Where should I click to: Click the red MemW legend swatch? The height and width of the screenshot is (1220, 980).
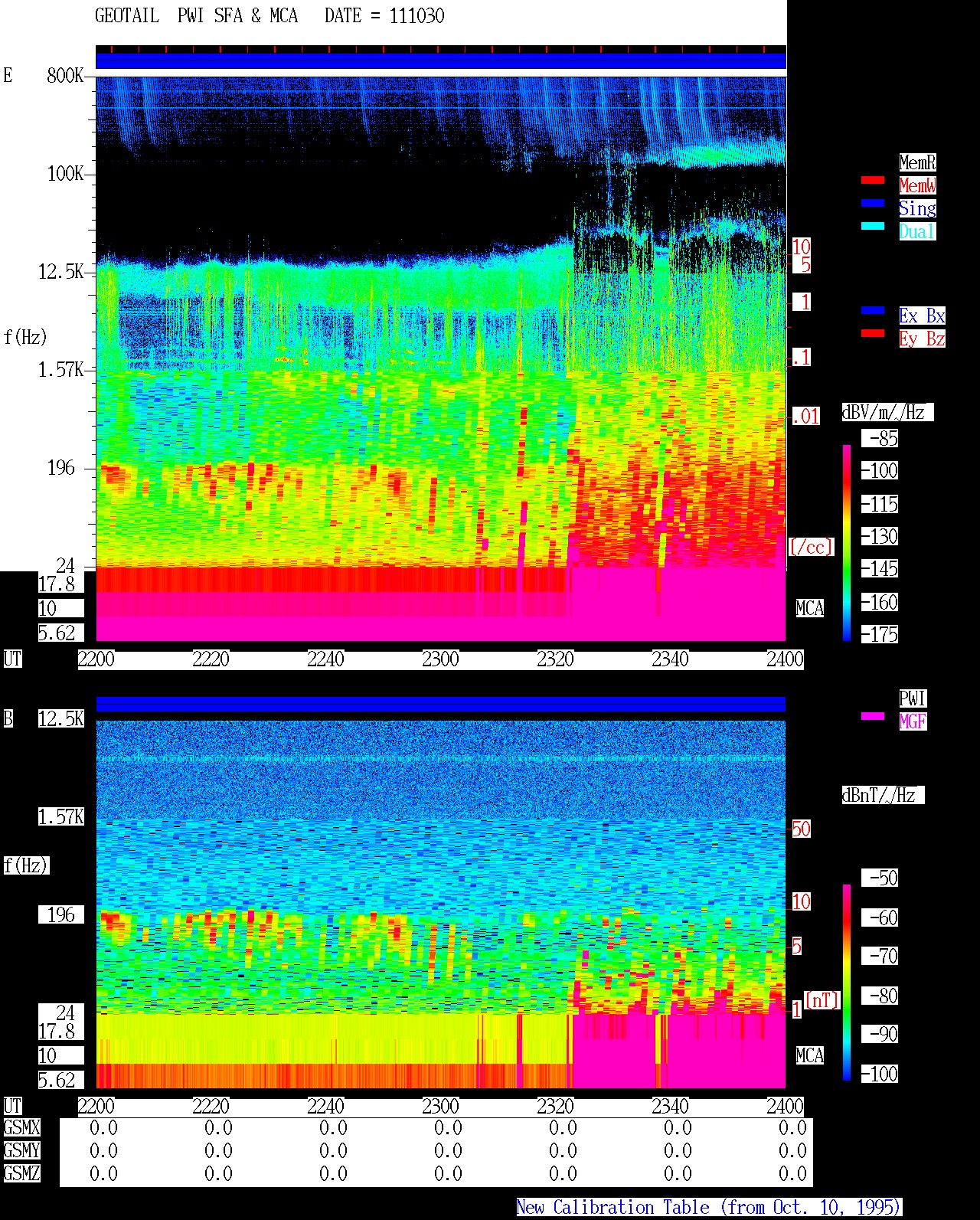873,180
